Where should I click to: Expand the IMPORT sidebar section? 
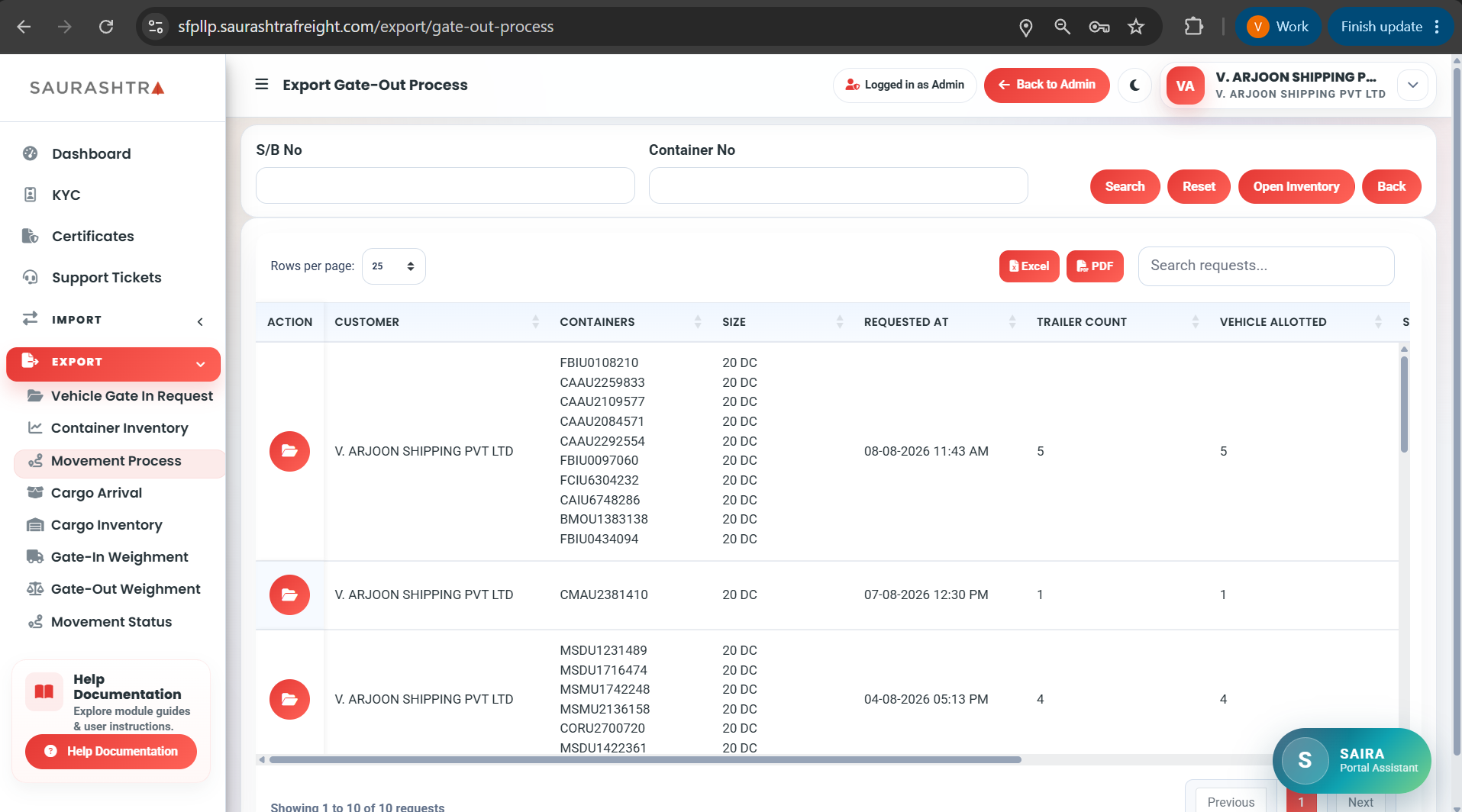[x=113, y=320]
